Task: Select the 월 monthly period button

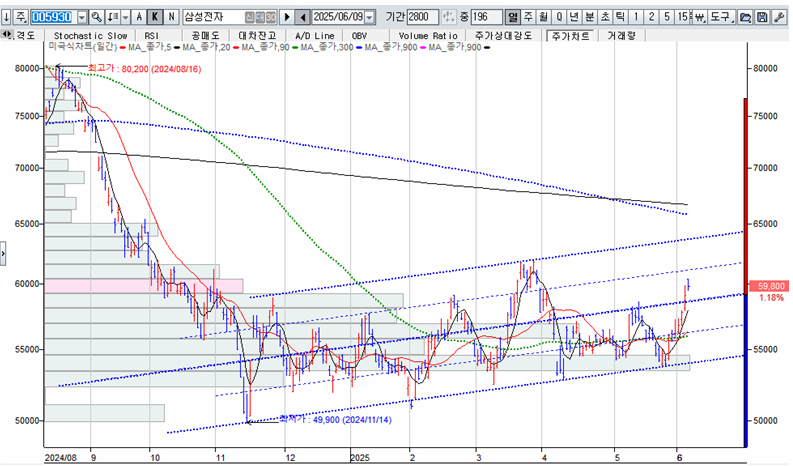Action: click(x=544, y=17)
